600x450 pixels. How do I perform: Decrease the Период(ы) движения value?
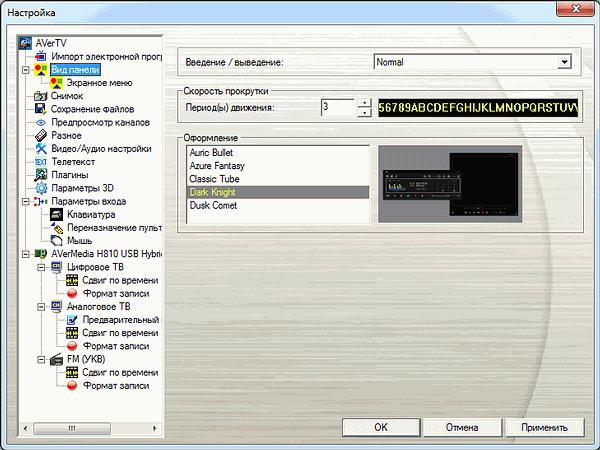(365, 112)
